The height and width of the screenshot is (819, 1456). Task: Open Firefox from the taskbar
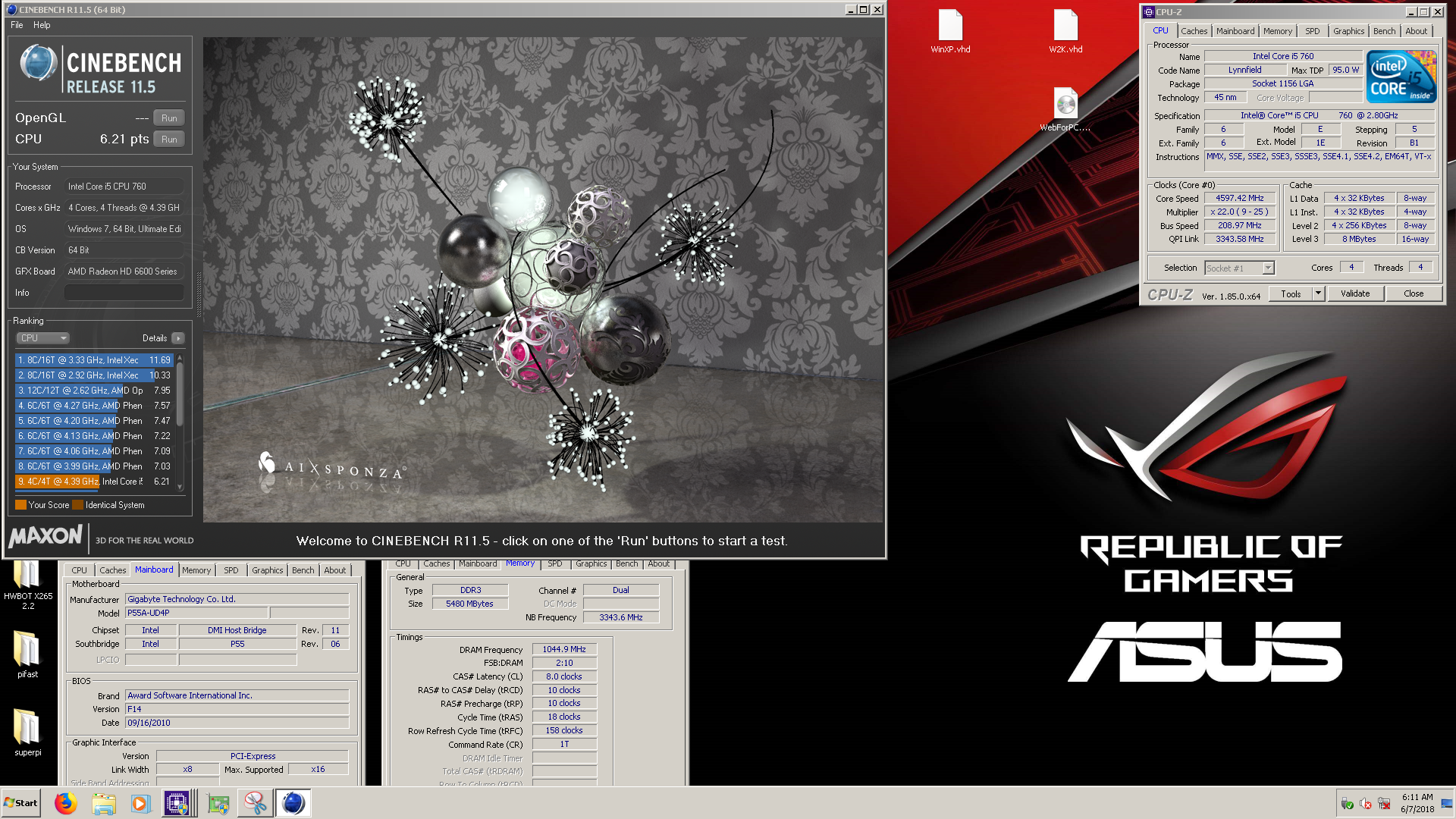coord(66,803)
